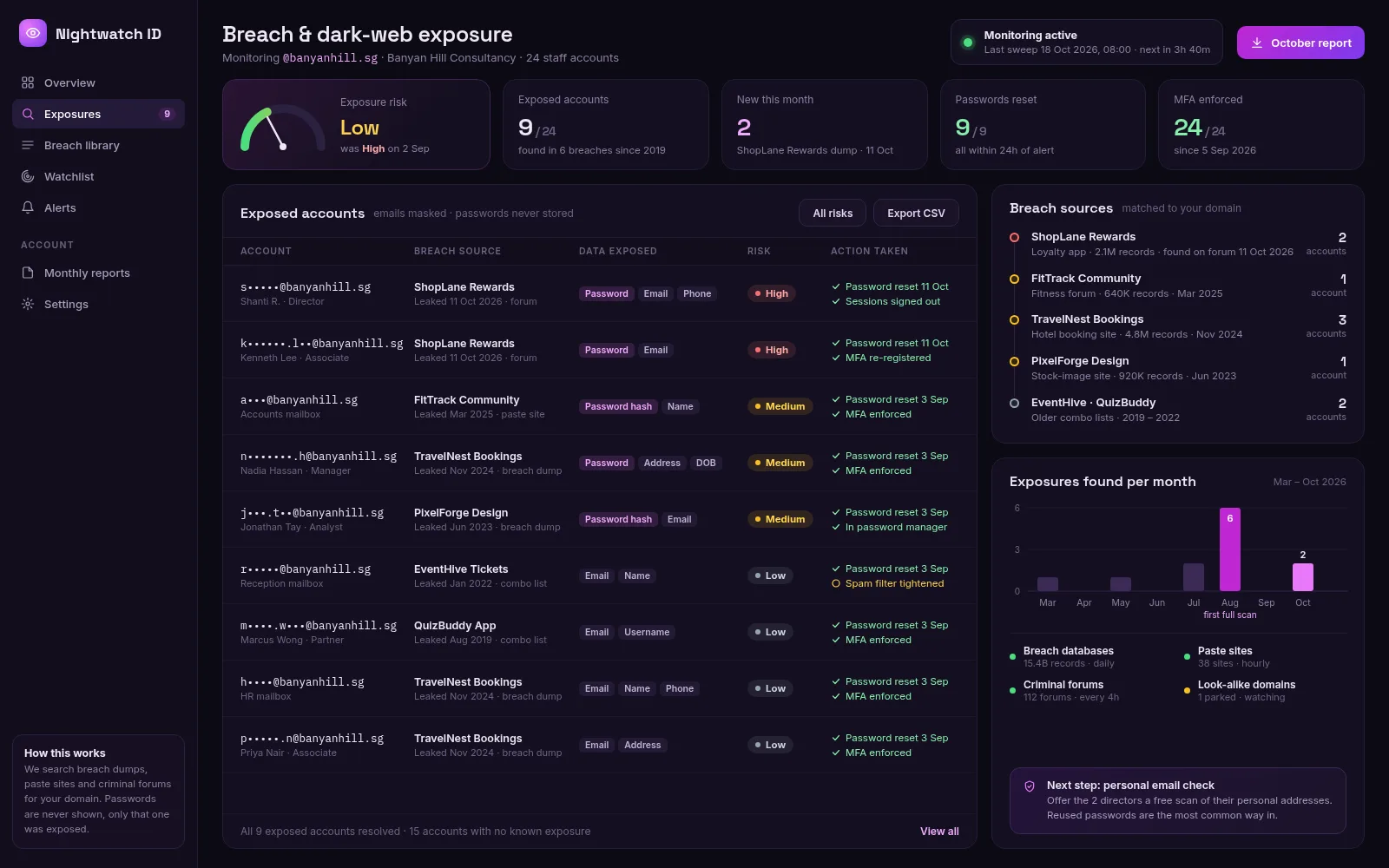Open the Shanti R. Director account row
The image size is (1389, 868).
600,293
